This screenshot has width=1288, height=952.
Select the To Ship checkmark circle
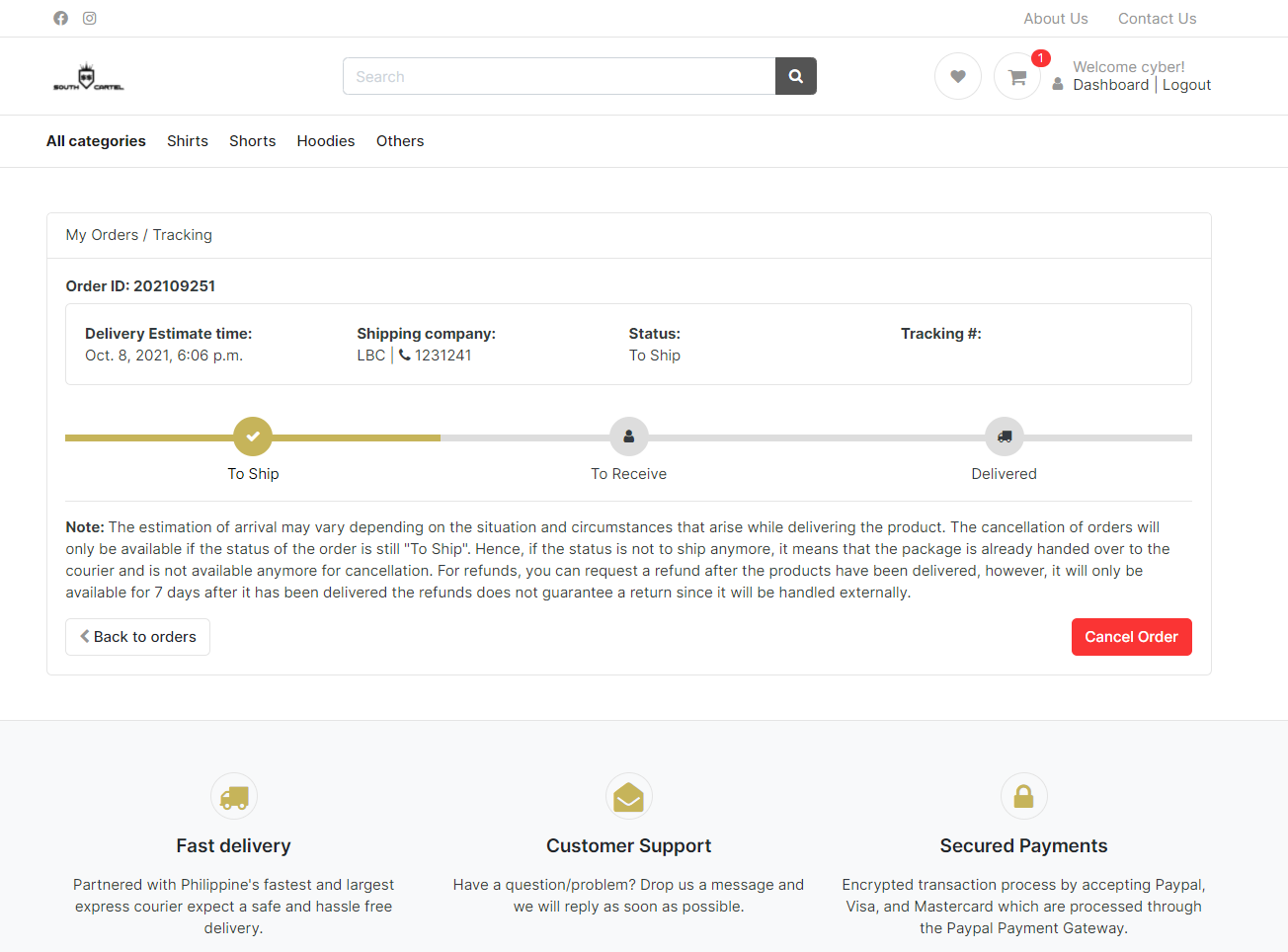tap(253, 436)
